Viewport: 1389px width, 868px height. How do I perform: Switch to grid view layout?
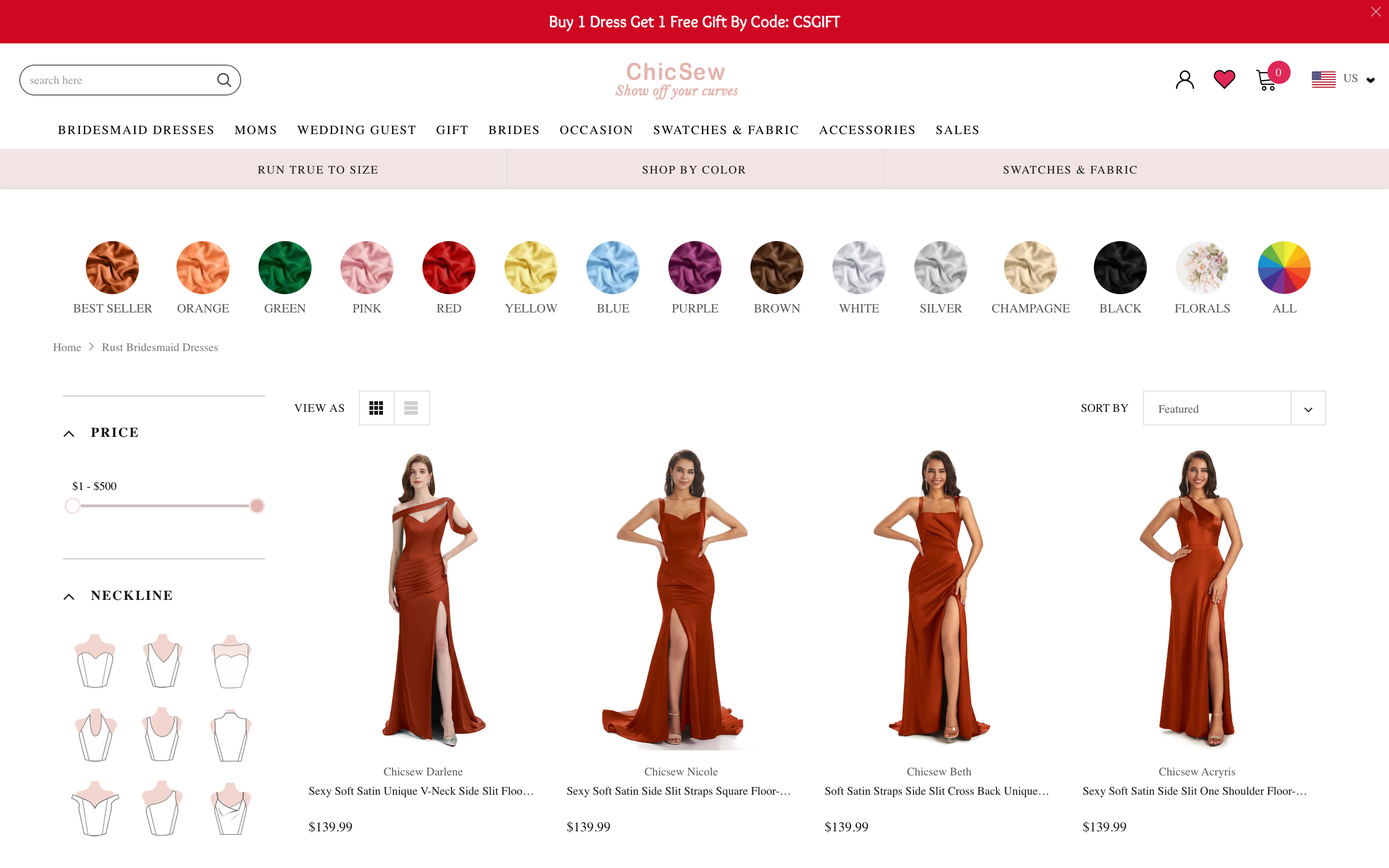click(377, 407)
